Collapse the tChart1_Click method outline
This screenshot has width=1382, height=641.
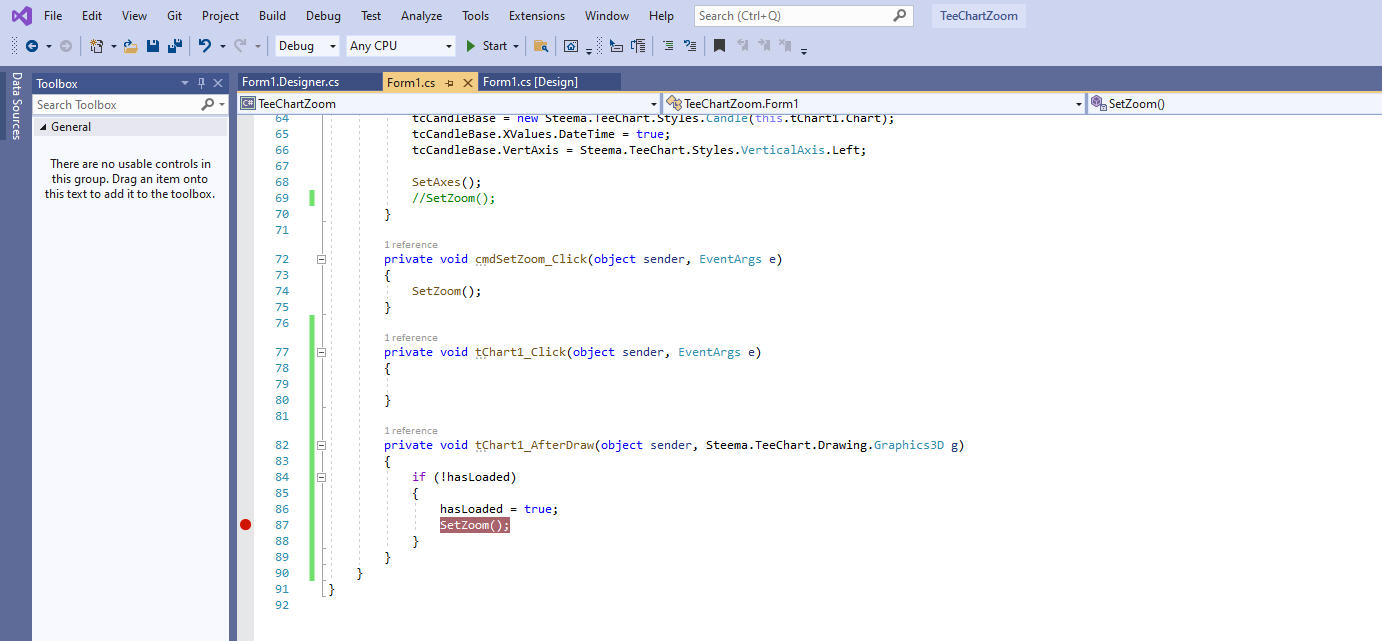[x=321, y=352]
